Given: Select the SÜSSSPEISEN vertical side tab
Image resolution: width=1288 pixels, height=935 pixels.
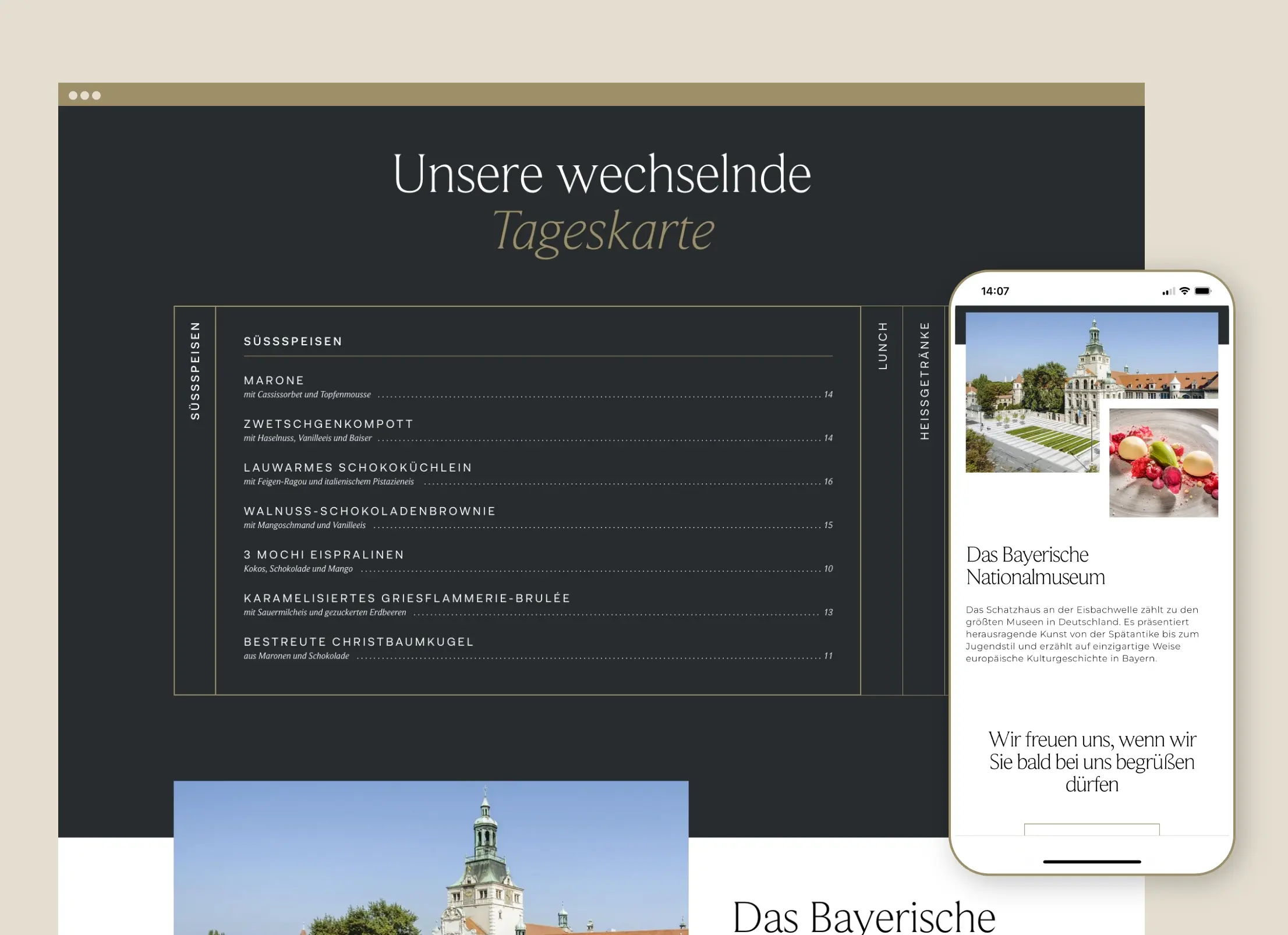Looking at the screenshot, I should click(x=195, y=371).
